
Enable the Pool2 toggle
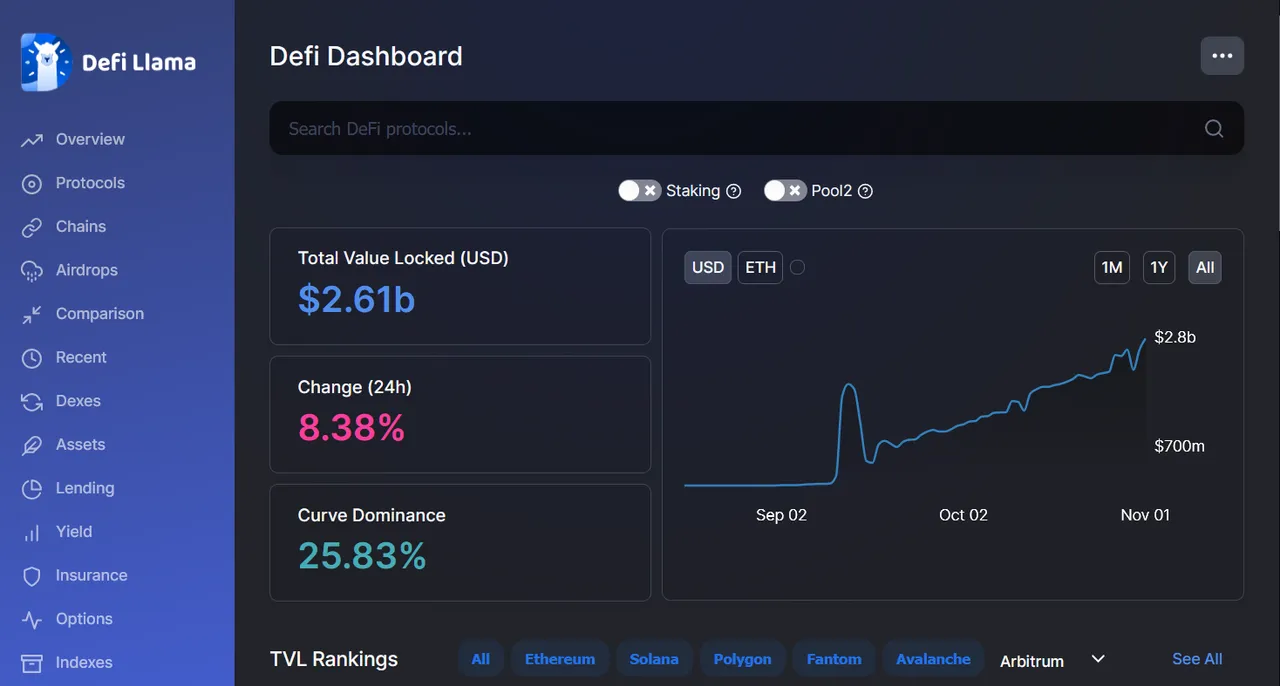785,190
